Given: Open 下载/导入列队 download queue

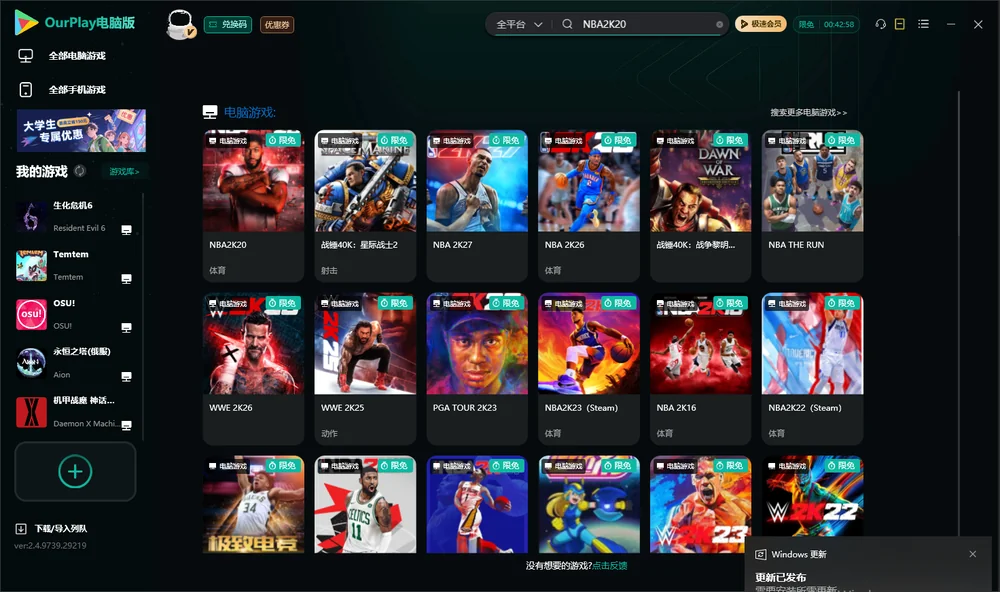Looking at the screenshot, I should [61, 529].
